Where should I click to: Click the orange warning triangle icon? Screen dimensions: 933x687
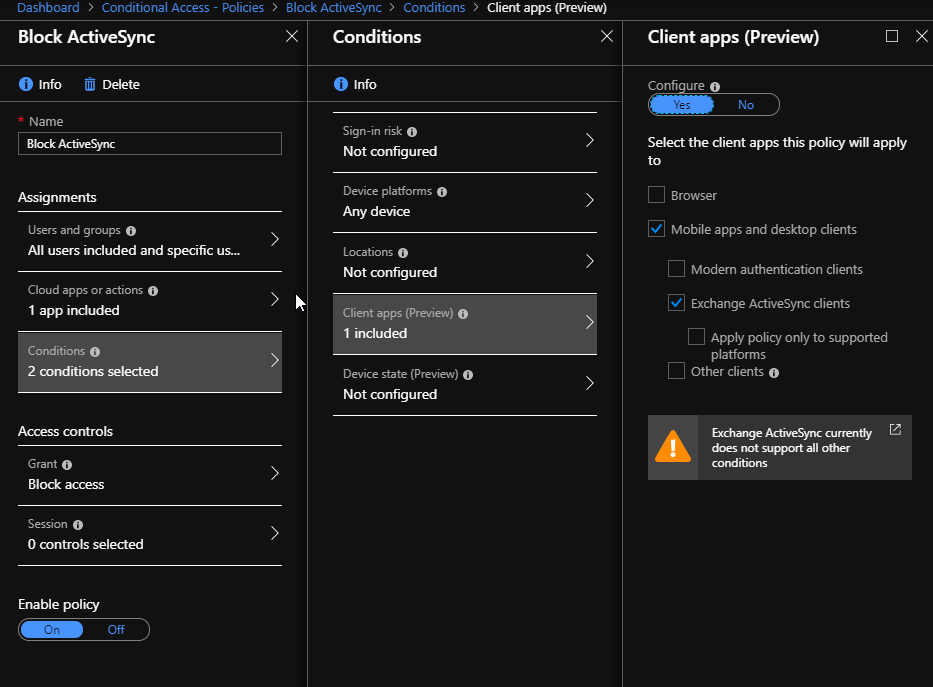coord(673,447)
